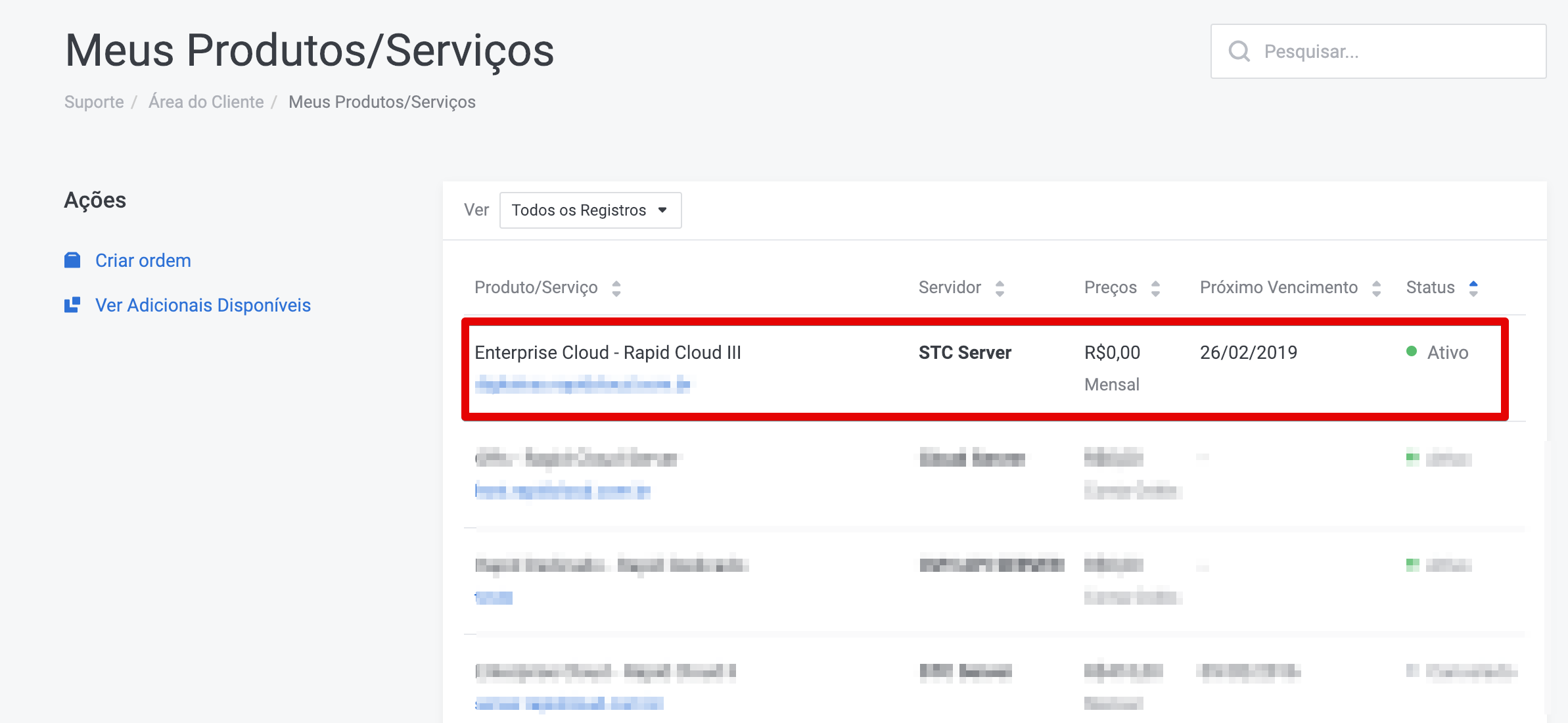The width and height of the screenshot is (1568, 723).
Task: Sort by Próximo Vencimento column arrows
Action: pos(1376,288)
